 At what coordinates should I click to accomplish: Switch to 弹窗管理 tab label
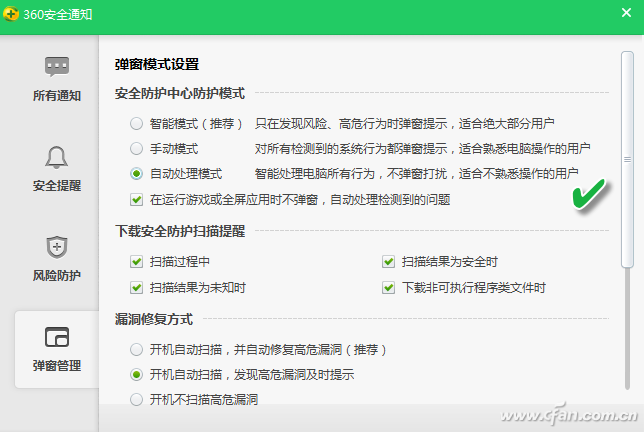click(x=57, y=365)
